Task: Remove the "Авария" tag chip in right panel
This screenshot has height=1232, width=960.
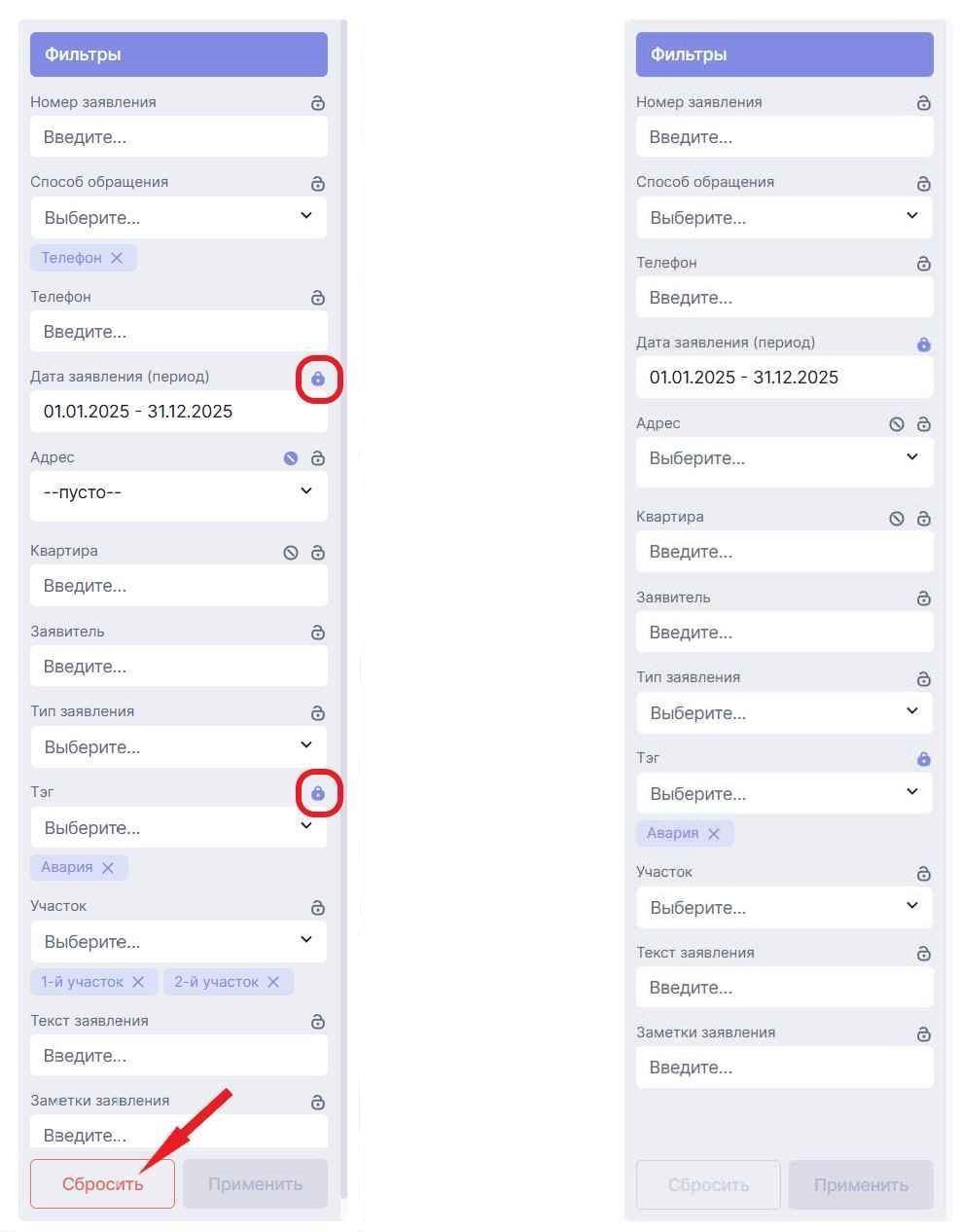Action: (x=714, y=833)
